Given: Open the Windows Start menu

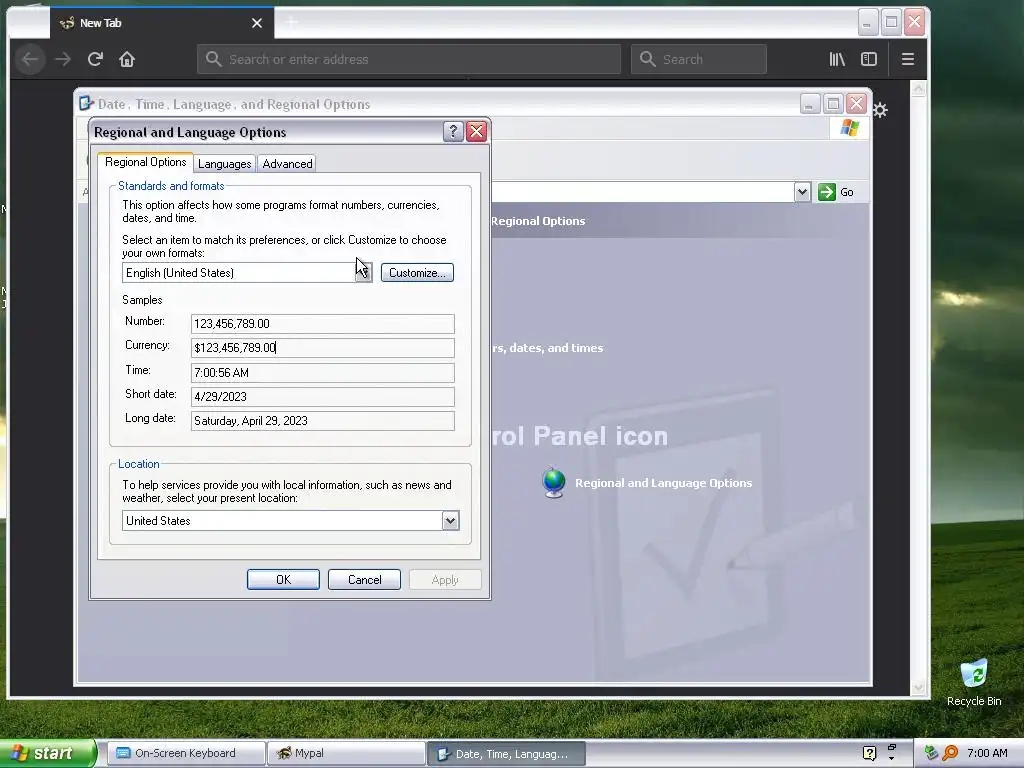Looking at the screenshot, I should tap(47, 753).
